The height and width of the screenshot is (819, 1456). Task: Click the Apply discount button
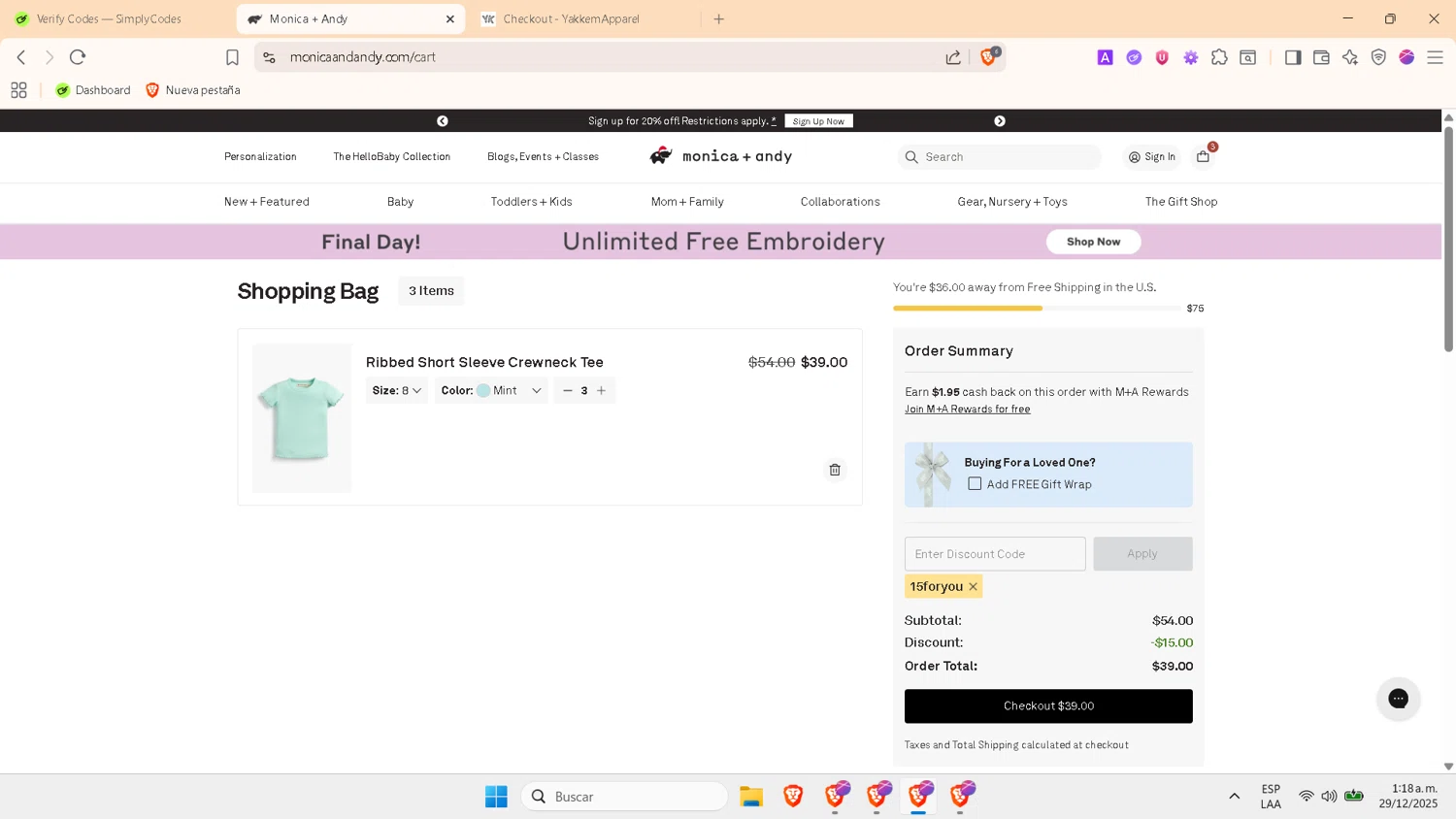[x=1142, y=554]
